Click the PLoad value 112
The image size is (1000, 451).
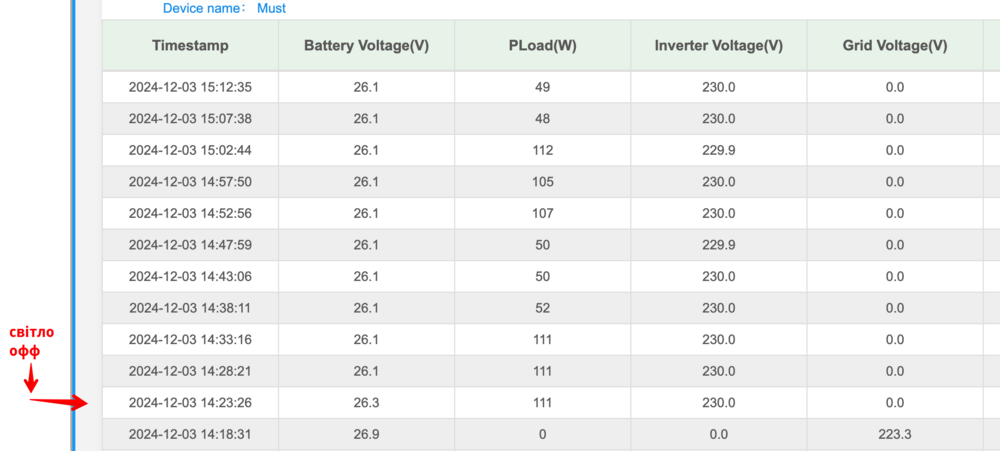pos(542,150)
